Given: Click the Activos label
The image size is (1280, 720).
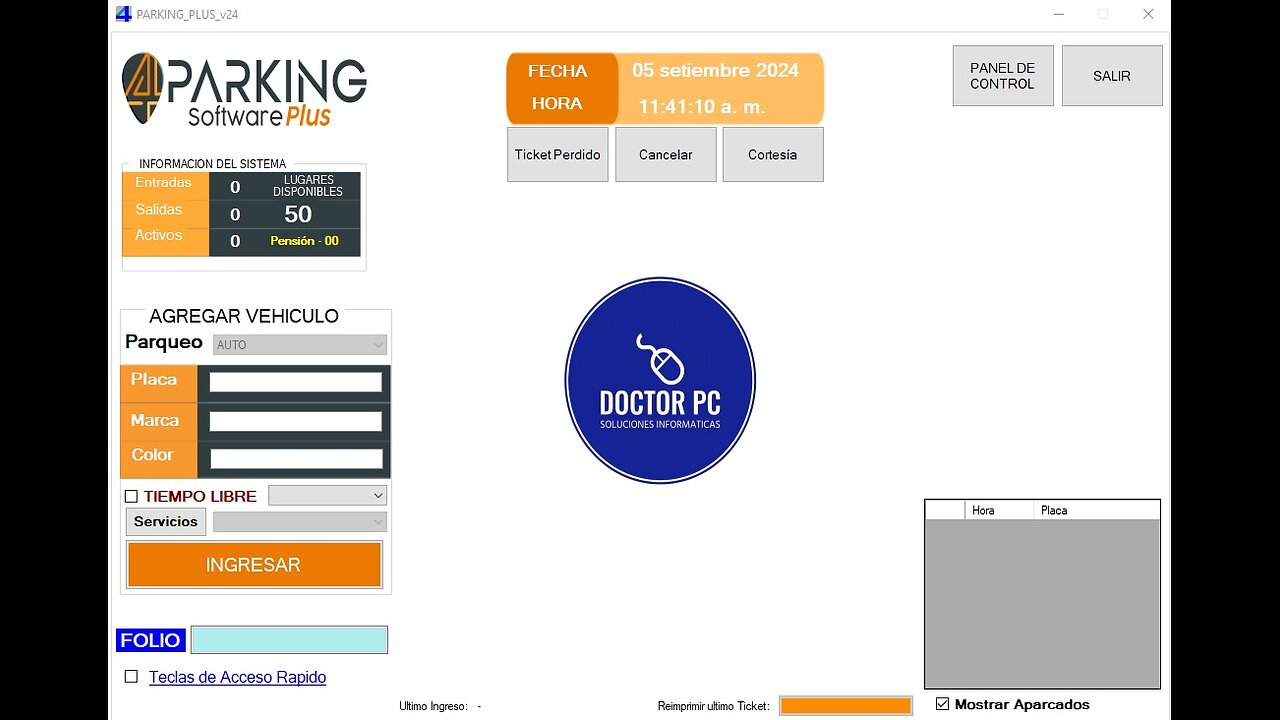Looking at the screenshot, I should click(x=159, y=235).
